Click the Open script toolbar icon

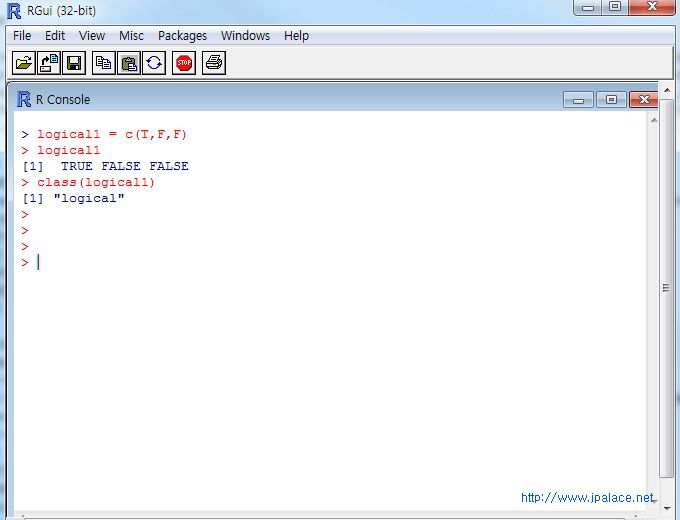[x=23, y=63]
